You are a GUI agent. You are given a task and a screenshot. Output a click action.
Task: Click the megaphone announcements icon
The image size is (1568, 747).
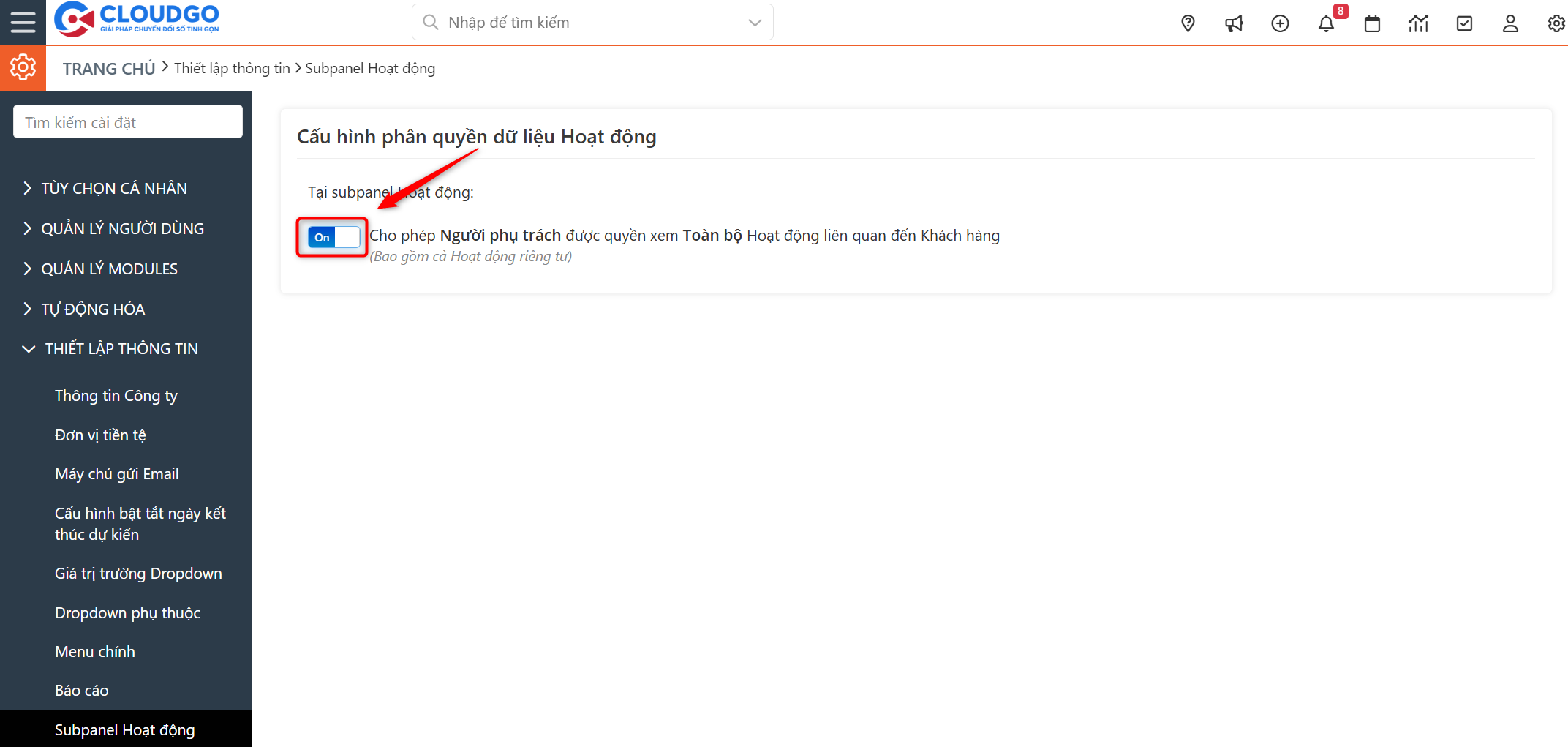(x=1234, y=23)
